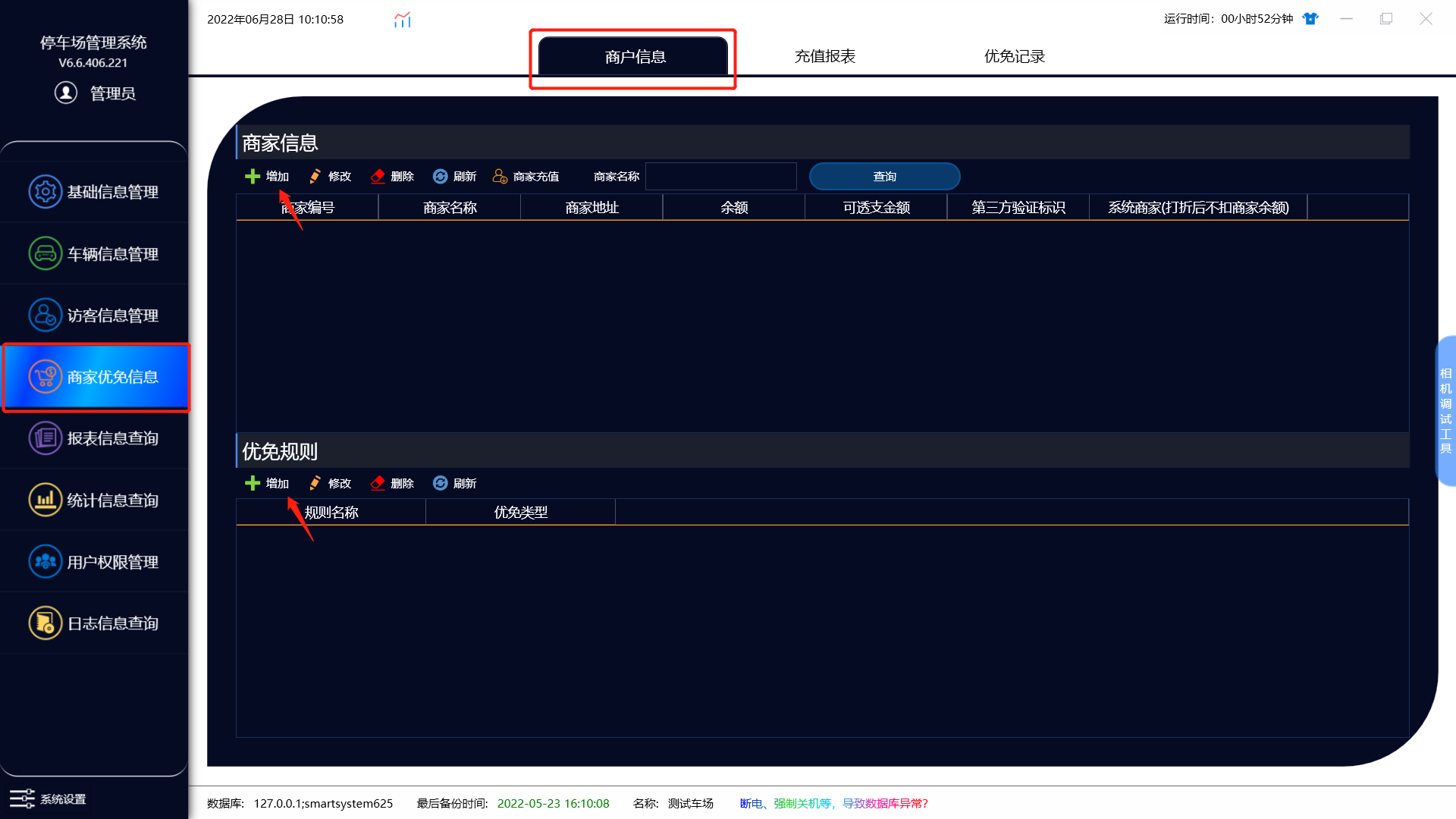The height and width of the screenshot is (819, 1456).
Task: Click the 第三方验证标识 column header
Action: pyautogui.click(x=1018, y=207)
